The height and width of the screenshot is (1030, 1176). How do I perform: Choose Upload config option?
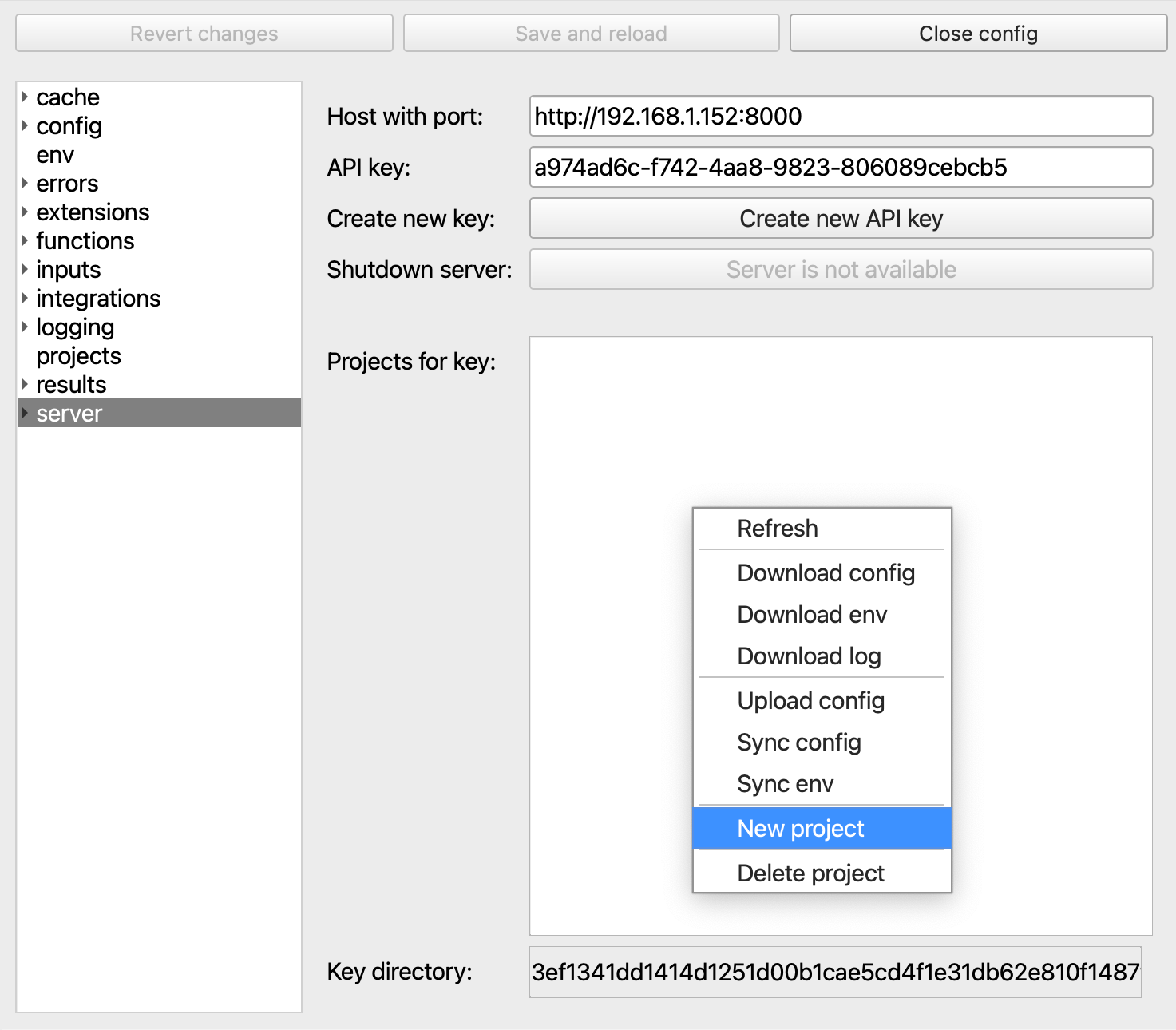tap(810, 701)
